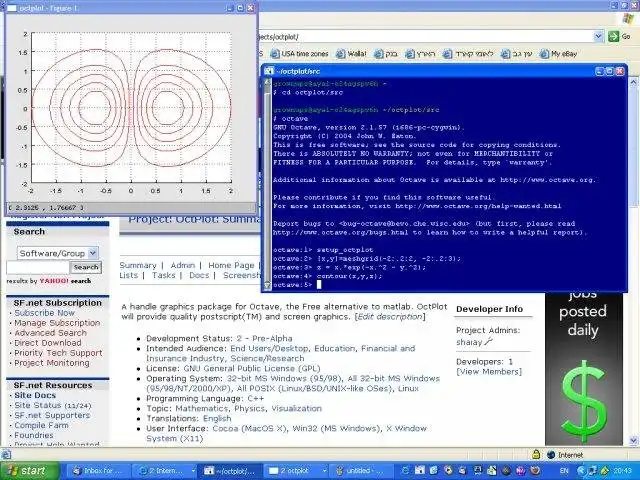Switch to the project Summary tab
Image resolution: width=640 pixels, height=480 pixels.
click(x=138, y=265)
